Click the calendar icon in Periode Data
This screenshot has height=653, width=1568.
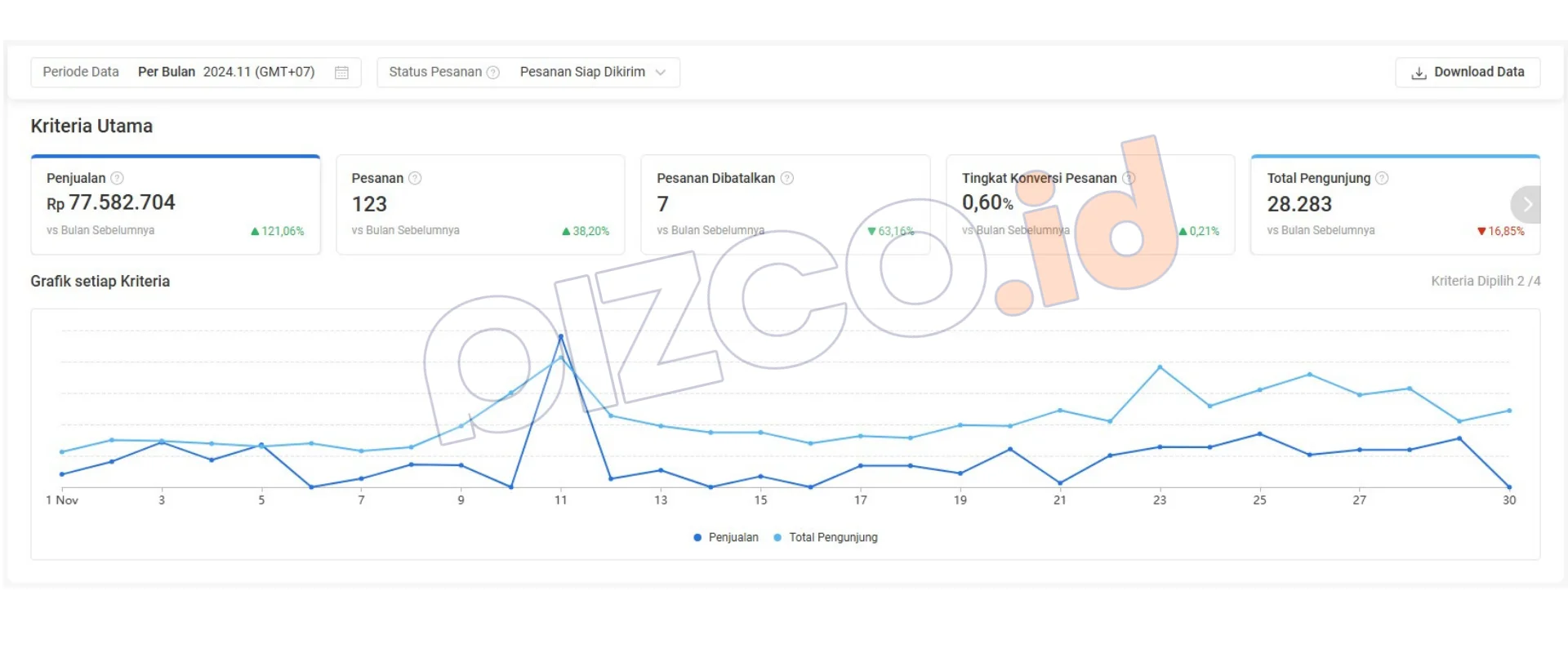click(341, 73)
